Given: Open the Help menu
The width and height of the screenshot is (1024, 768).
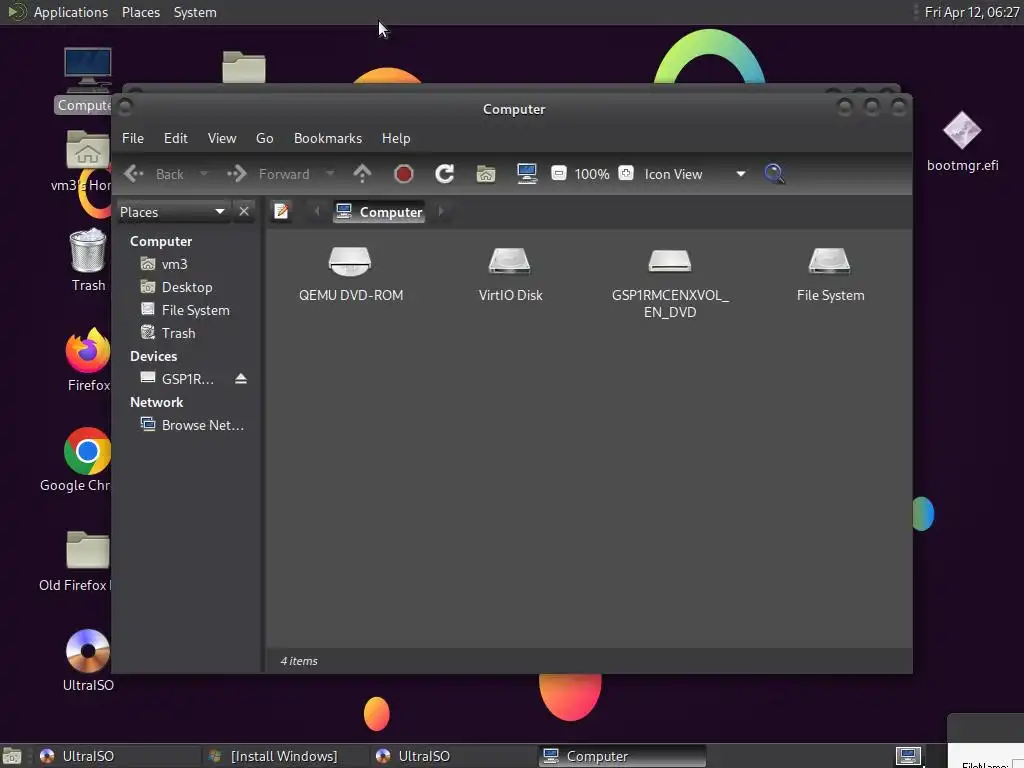Looking at the screenshot, I should click(x=396, y=138).
